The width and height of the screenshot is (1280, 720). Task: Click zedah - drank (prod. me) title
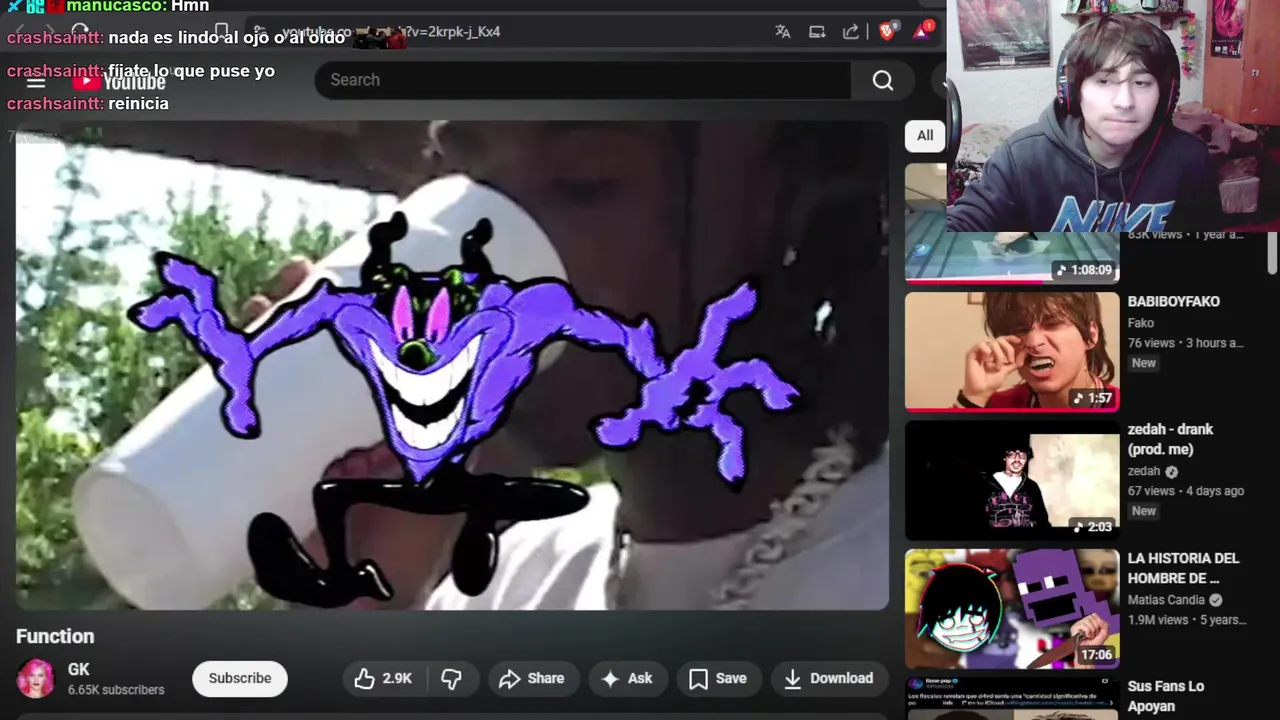(x=1171, y=439)
